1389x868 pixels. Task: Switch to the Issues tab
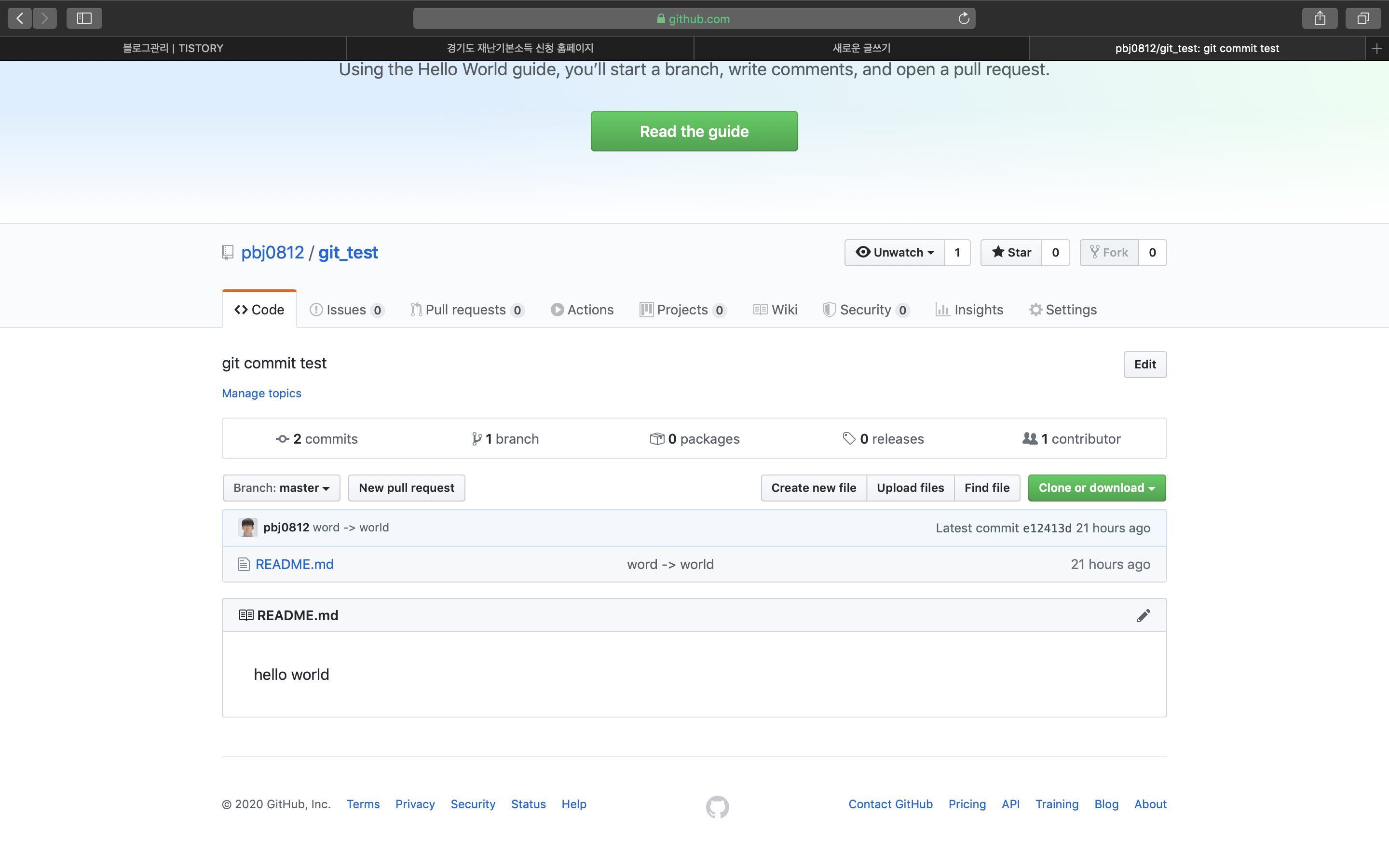(346, 310)
